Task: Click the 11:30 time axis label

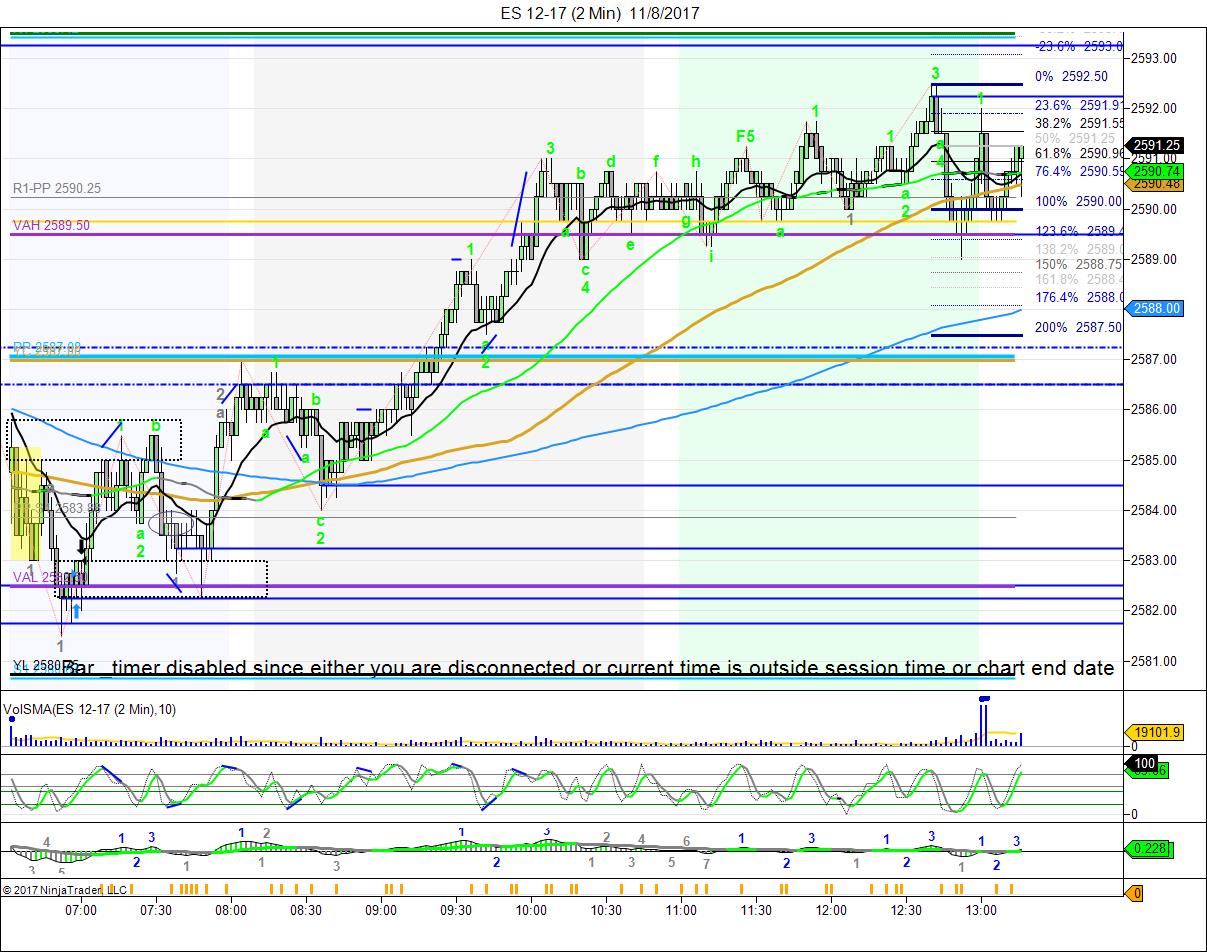Action: 756,909
